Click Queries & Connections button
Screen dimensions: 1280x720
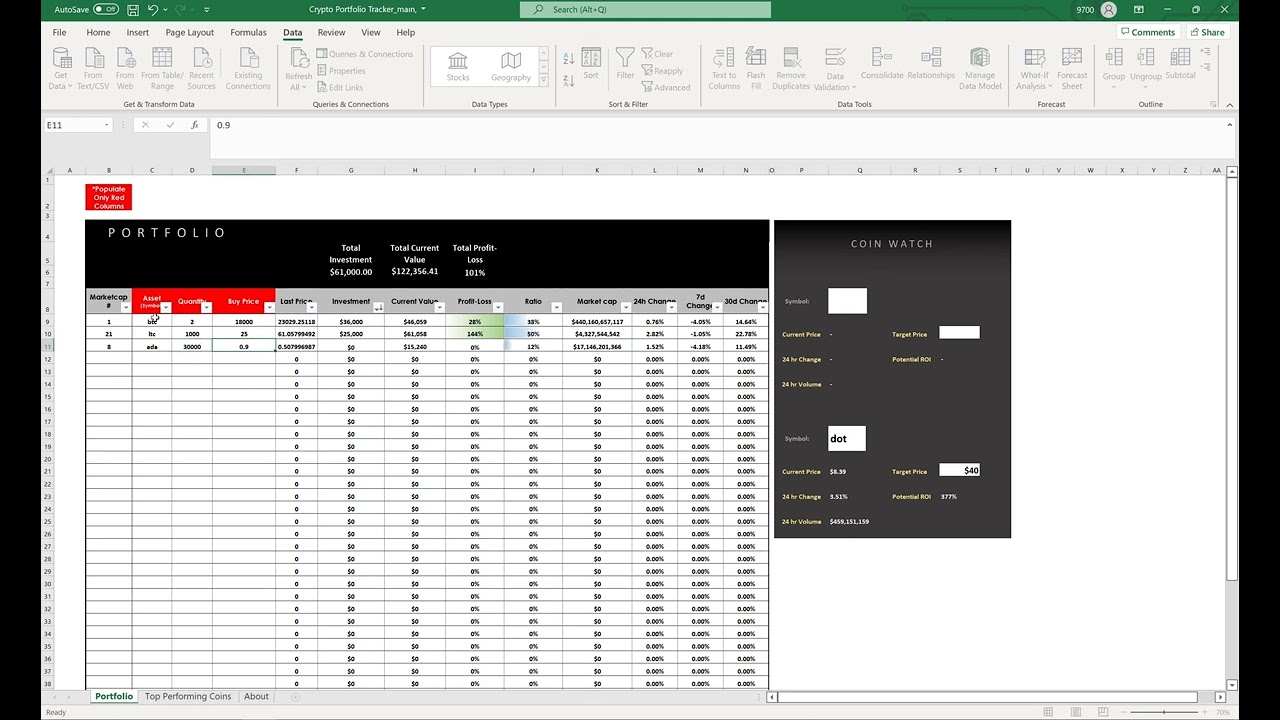coord(364,54)
